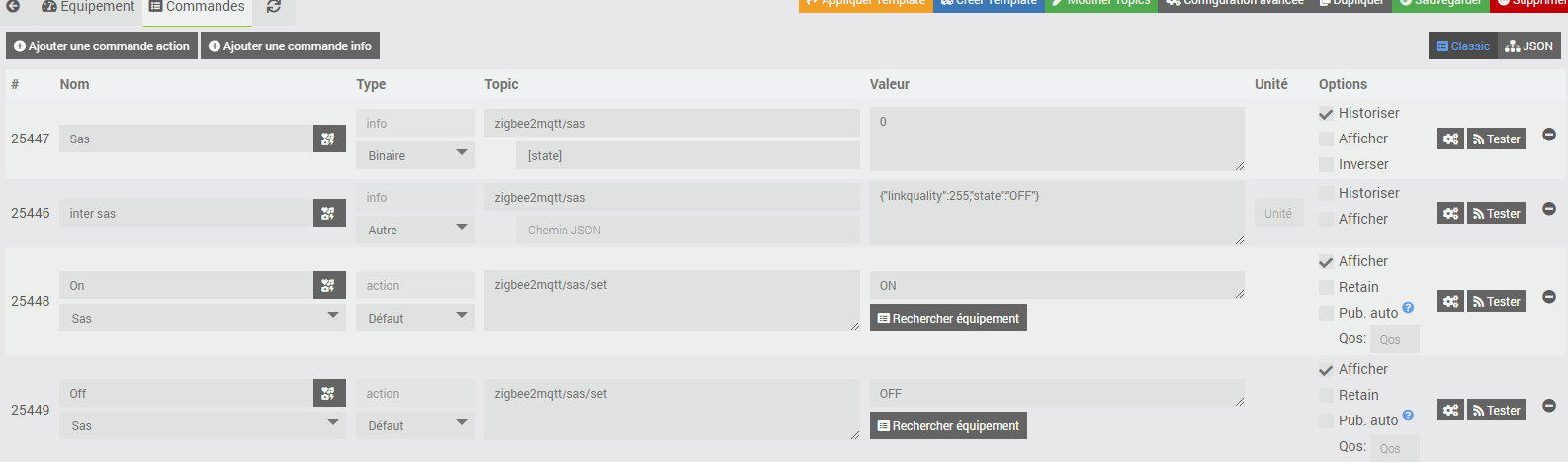This screenshot has height=462, width=1568.
Task: Enable Retain for the On command
Action: click(1326, 288)
